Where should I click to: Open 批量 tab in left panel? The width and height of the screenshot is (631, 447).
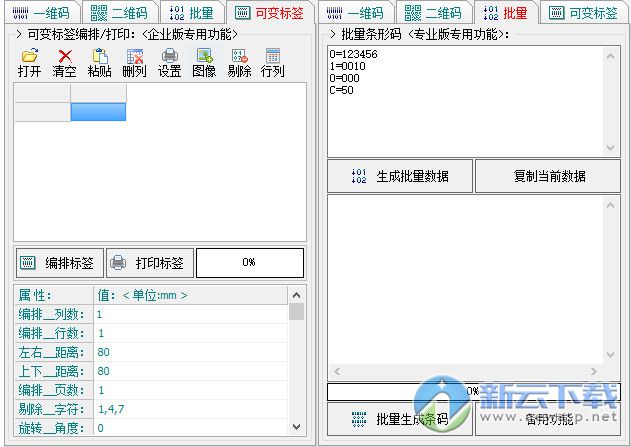pos(192,13)
